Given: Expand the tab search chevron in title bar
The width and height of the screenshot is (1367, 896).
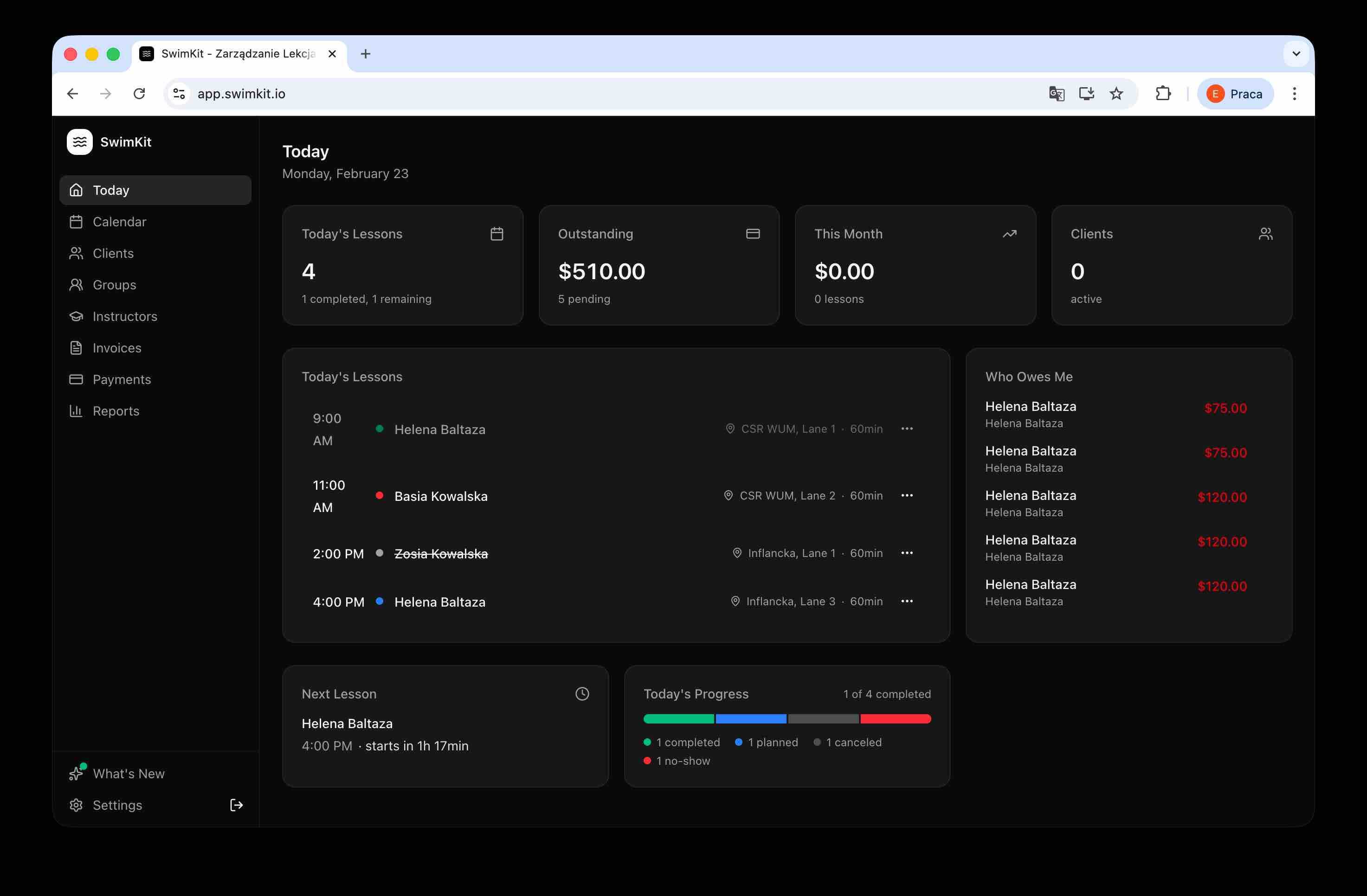Looking at the screenshot, I should click(x=1296, y=54).
